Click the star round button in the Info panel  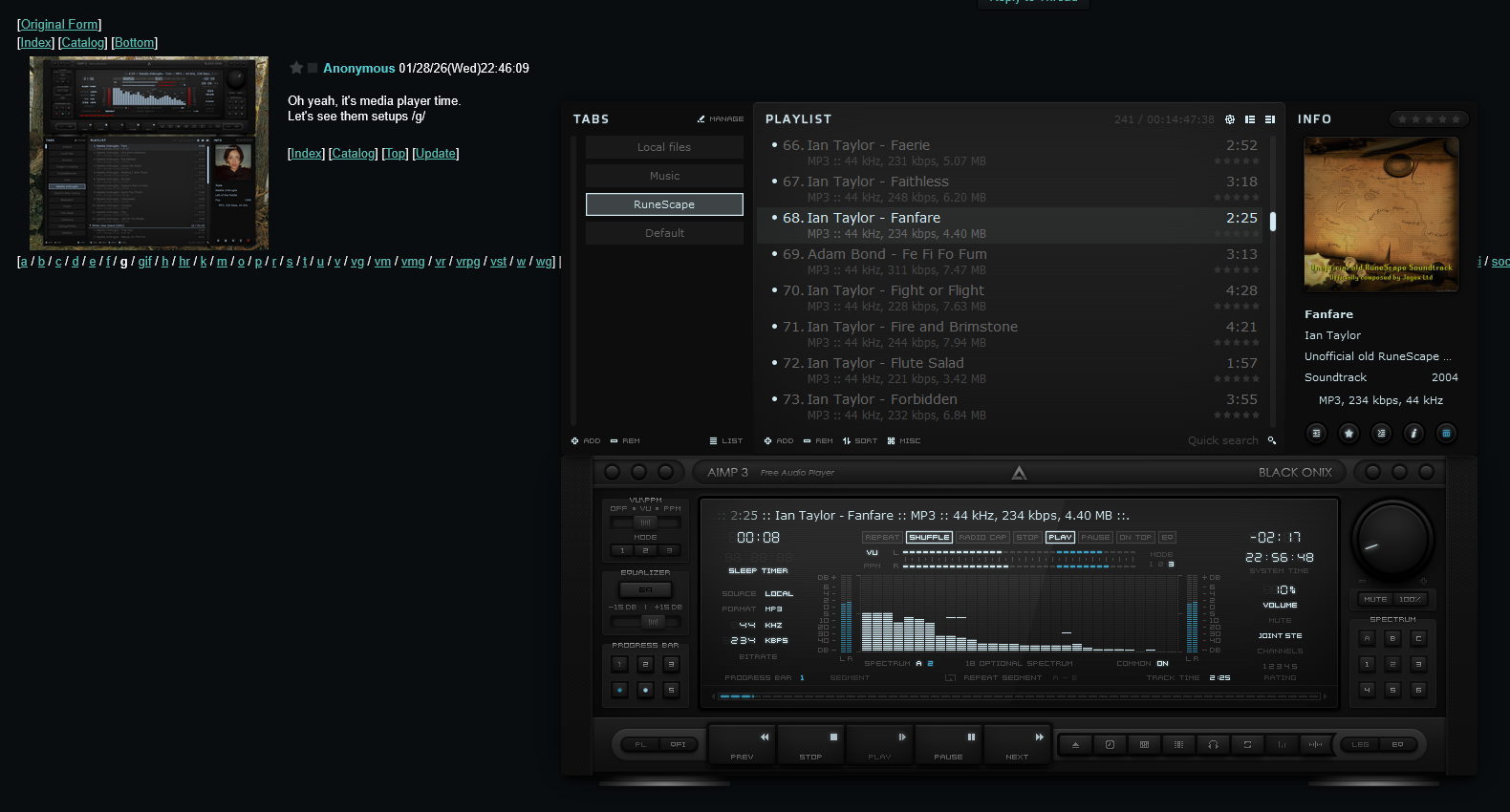(x=1348, y=433)
